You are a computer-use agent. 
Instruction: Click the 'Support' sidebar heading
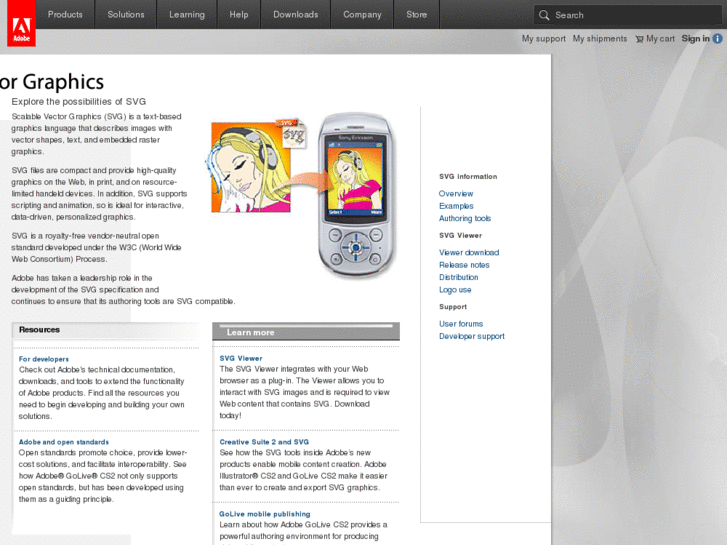click(x=453, y=307)
